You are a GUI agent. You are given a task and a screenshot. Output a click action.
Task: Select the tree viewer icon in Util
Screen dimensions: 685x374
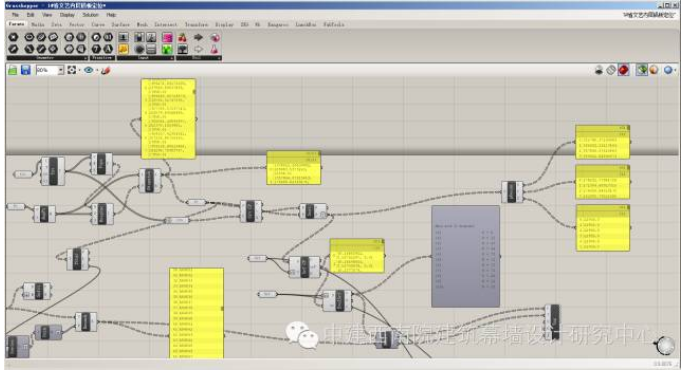click(183, 49)
